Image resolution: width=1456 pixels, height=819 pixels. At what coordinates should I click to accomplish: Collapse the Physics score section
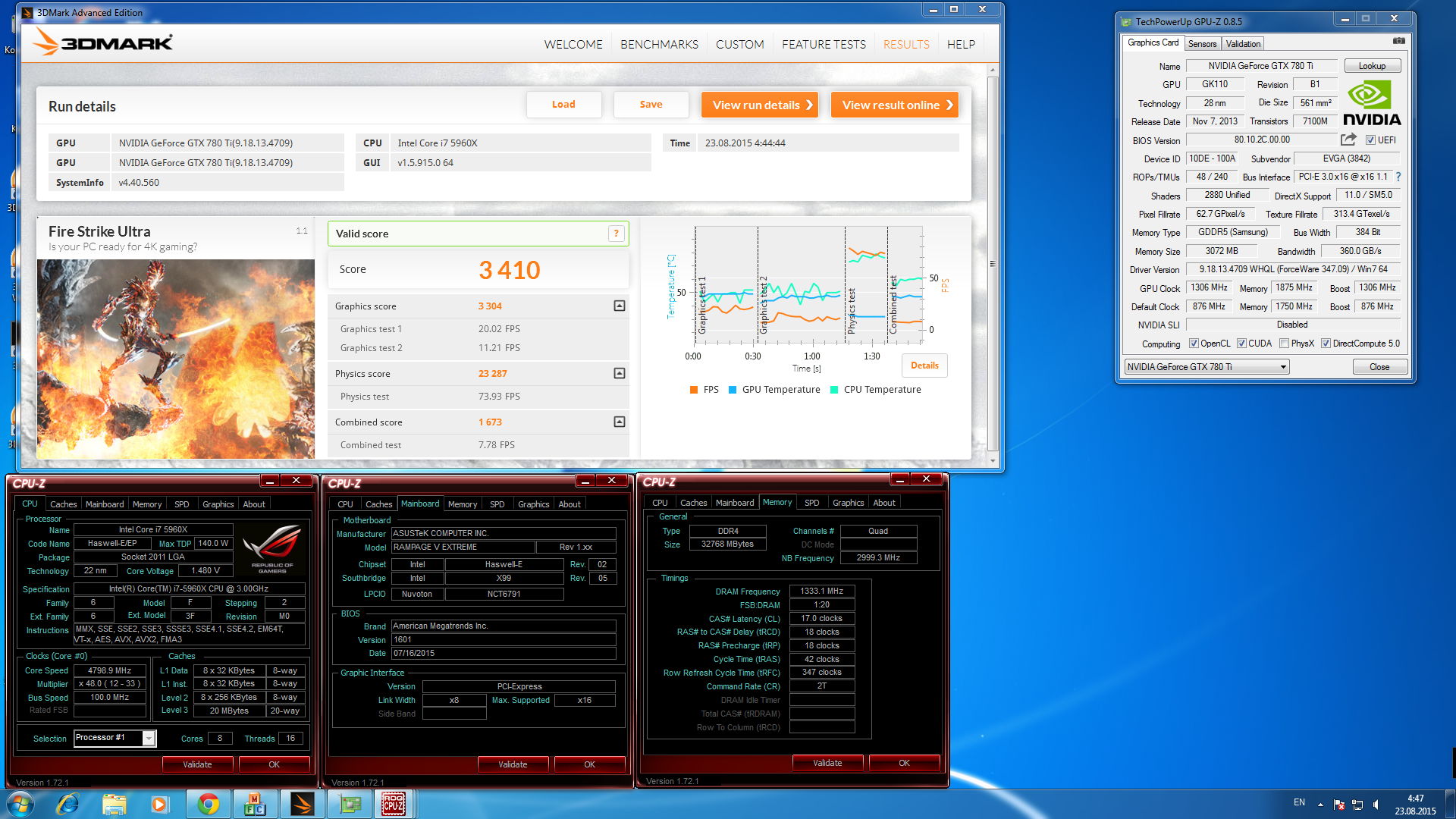coord(620,373)
